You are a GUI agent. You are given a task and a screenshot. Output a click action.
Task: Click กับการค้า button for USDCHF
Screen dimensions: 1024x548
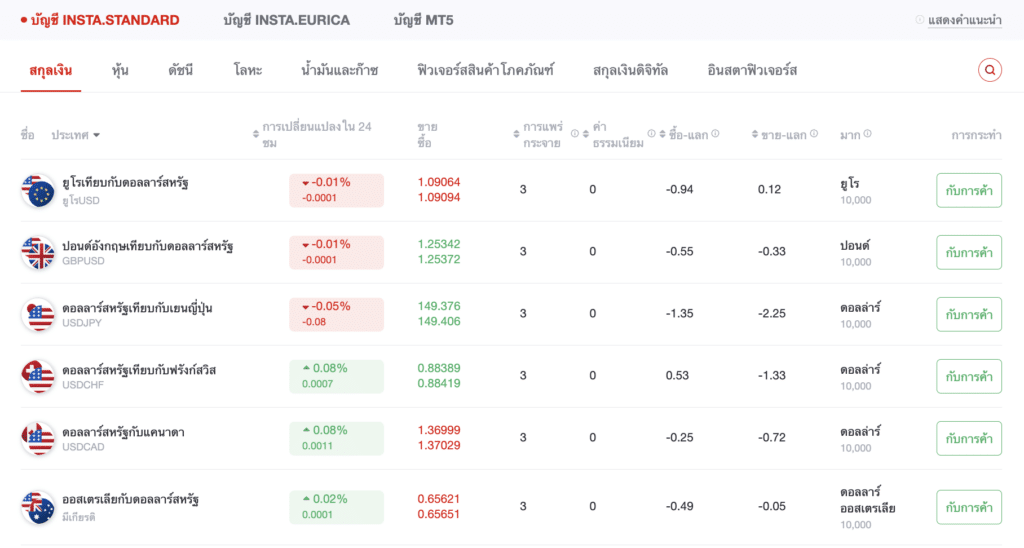click(969, 377)
